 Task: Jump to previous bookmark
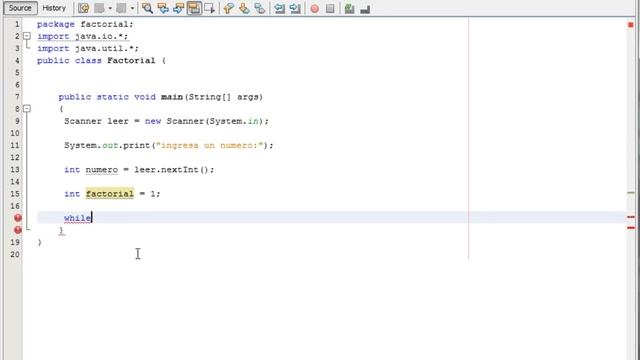[229, 8]
